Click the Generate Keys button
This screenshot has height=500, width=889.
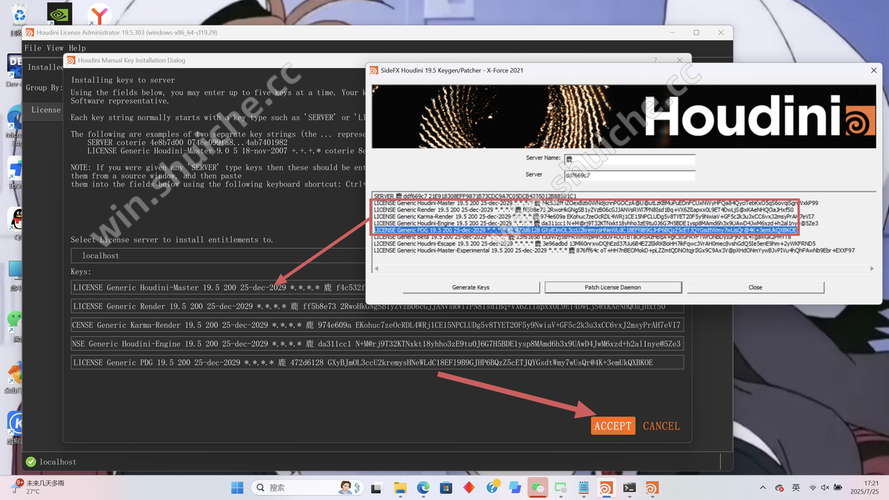click(471, 287)
